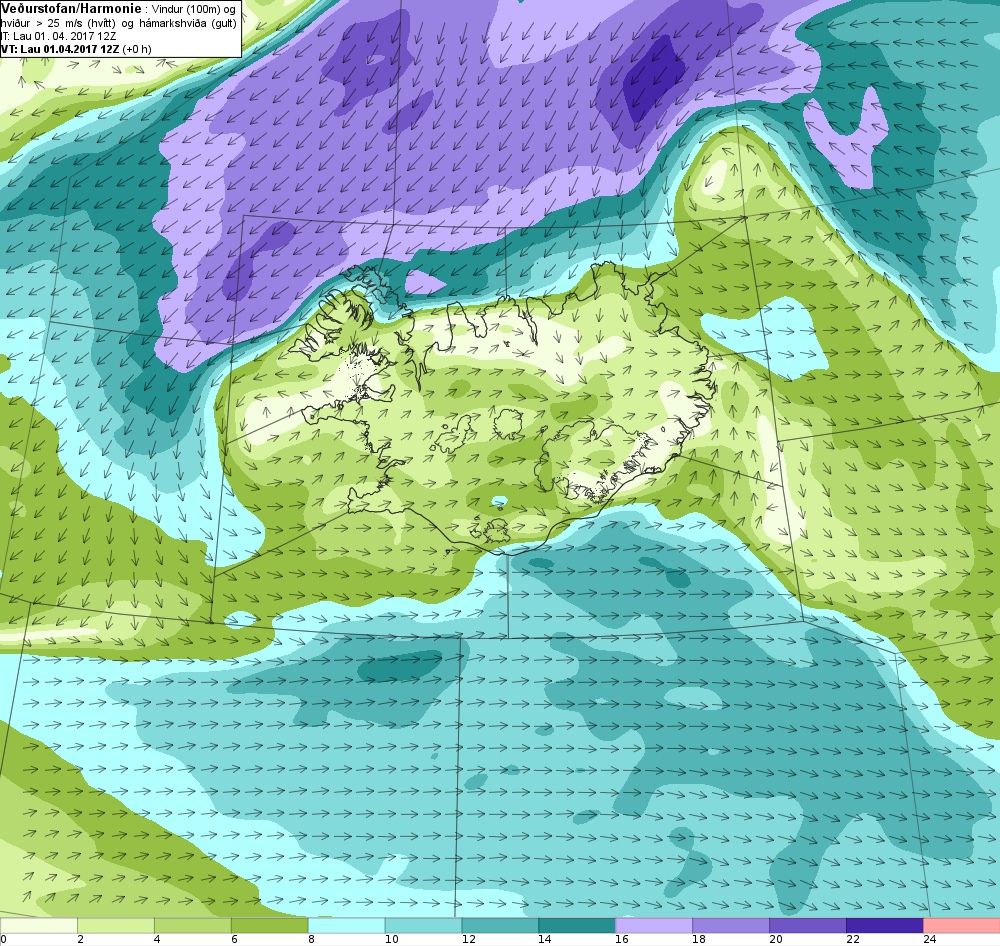The height and width of the screenshot is (946, 1000).
Task: Click the medium purple 18–20 m/s legend swatch
Action: 731,925
